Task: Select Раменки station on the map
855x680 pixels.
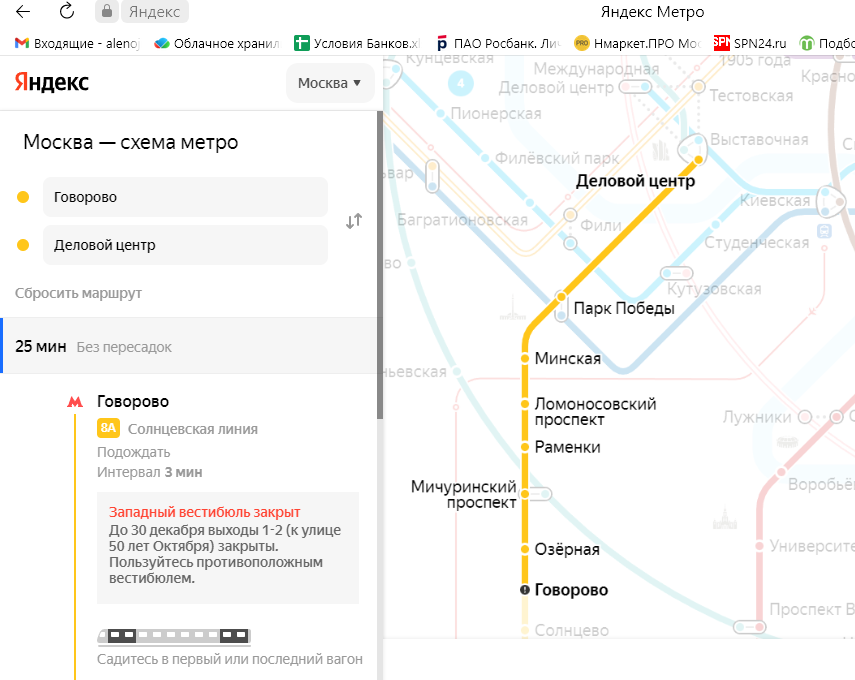Action: click(567, 447)
